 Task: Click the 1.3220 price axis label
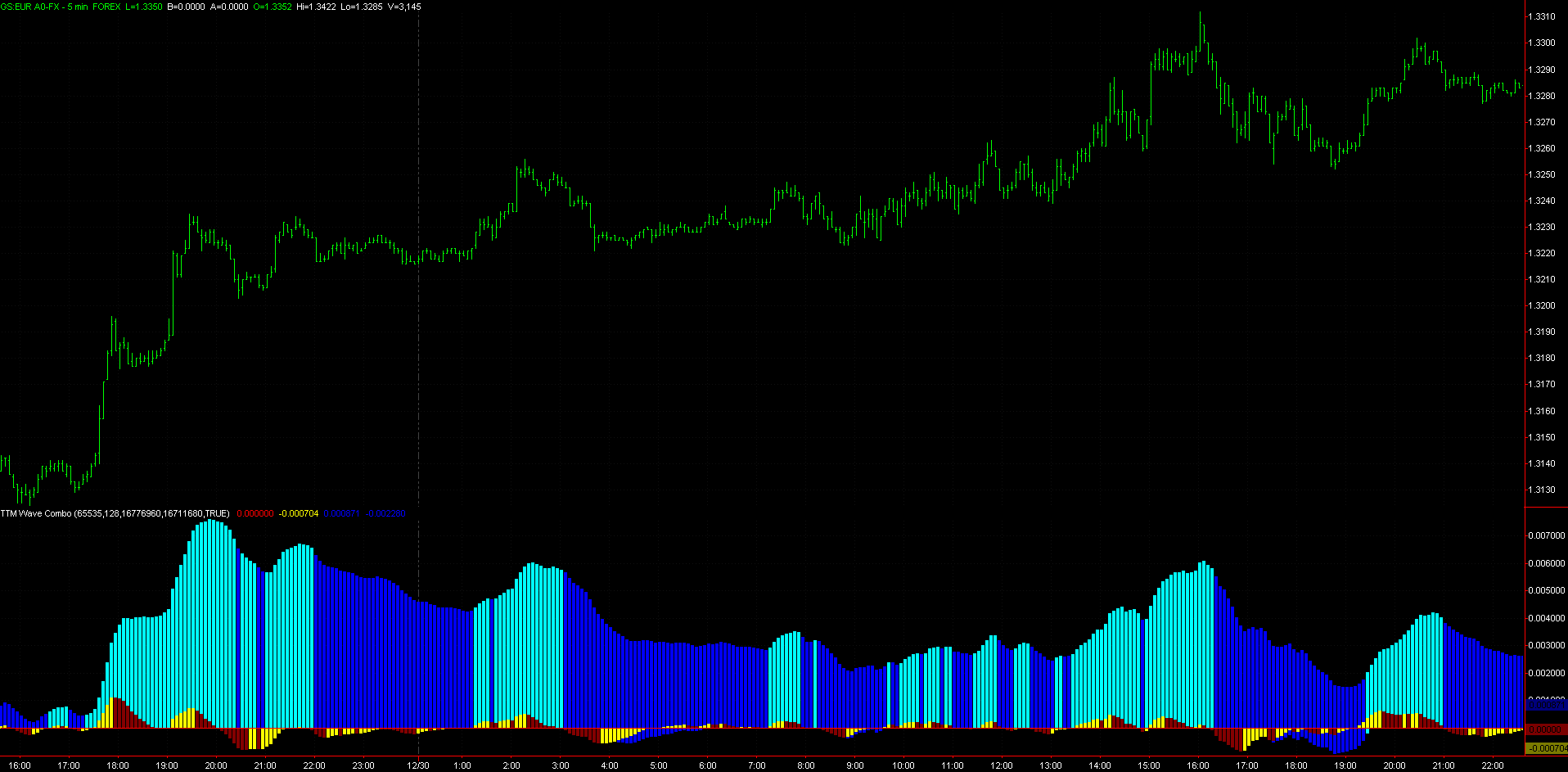pos(1542,253)
